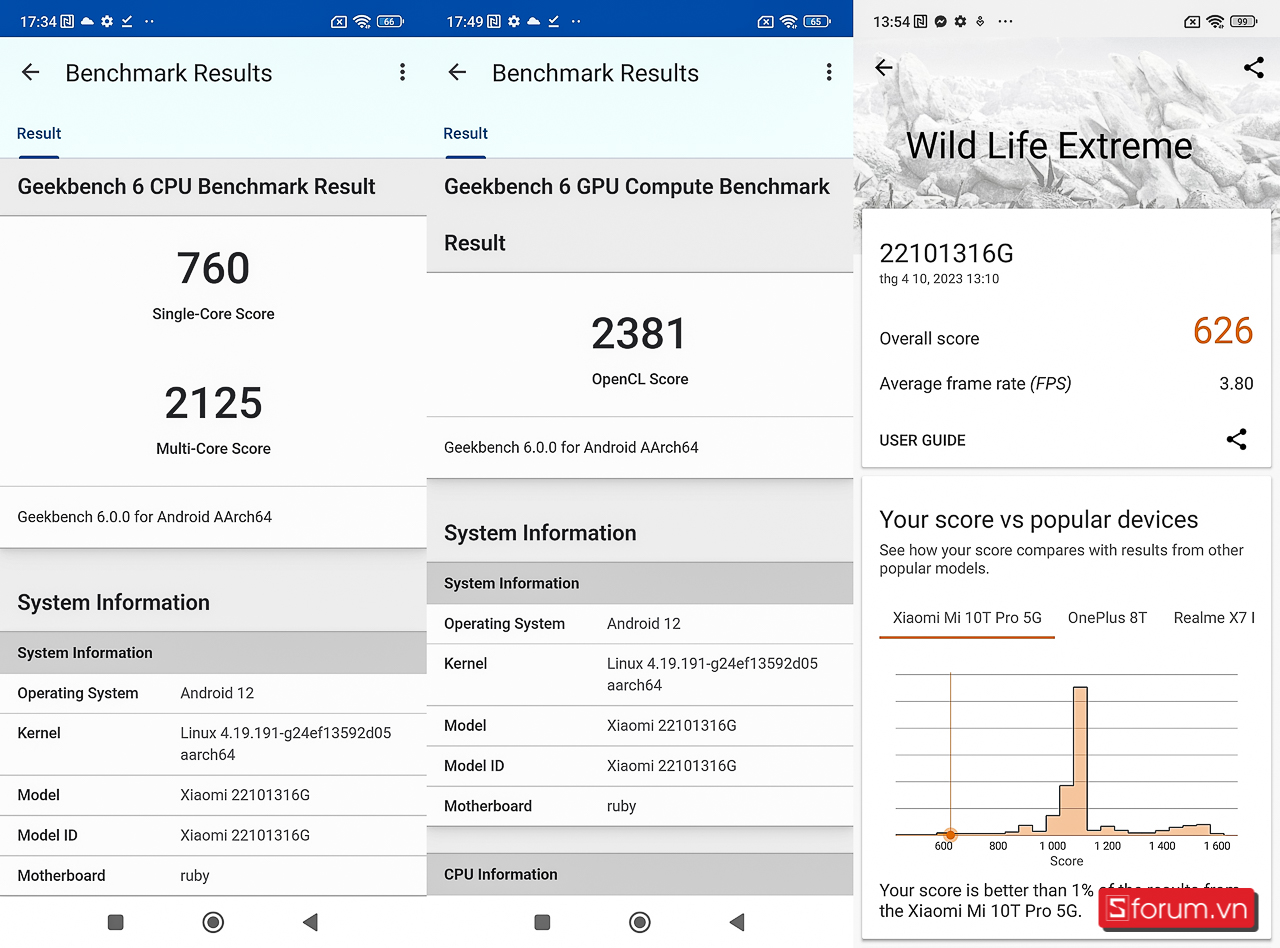The image size is (1280, 948).
Task: Select Result tab on CPU Benchmark screen
Action: pyautogui.click(x=39, y=134)
